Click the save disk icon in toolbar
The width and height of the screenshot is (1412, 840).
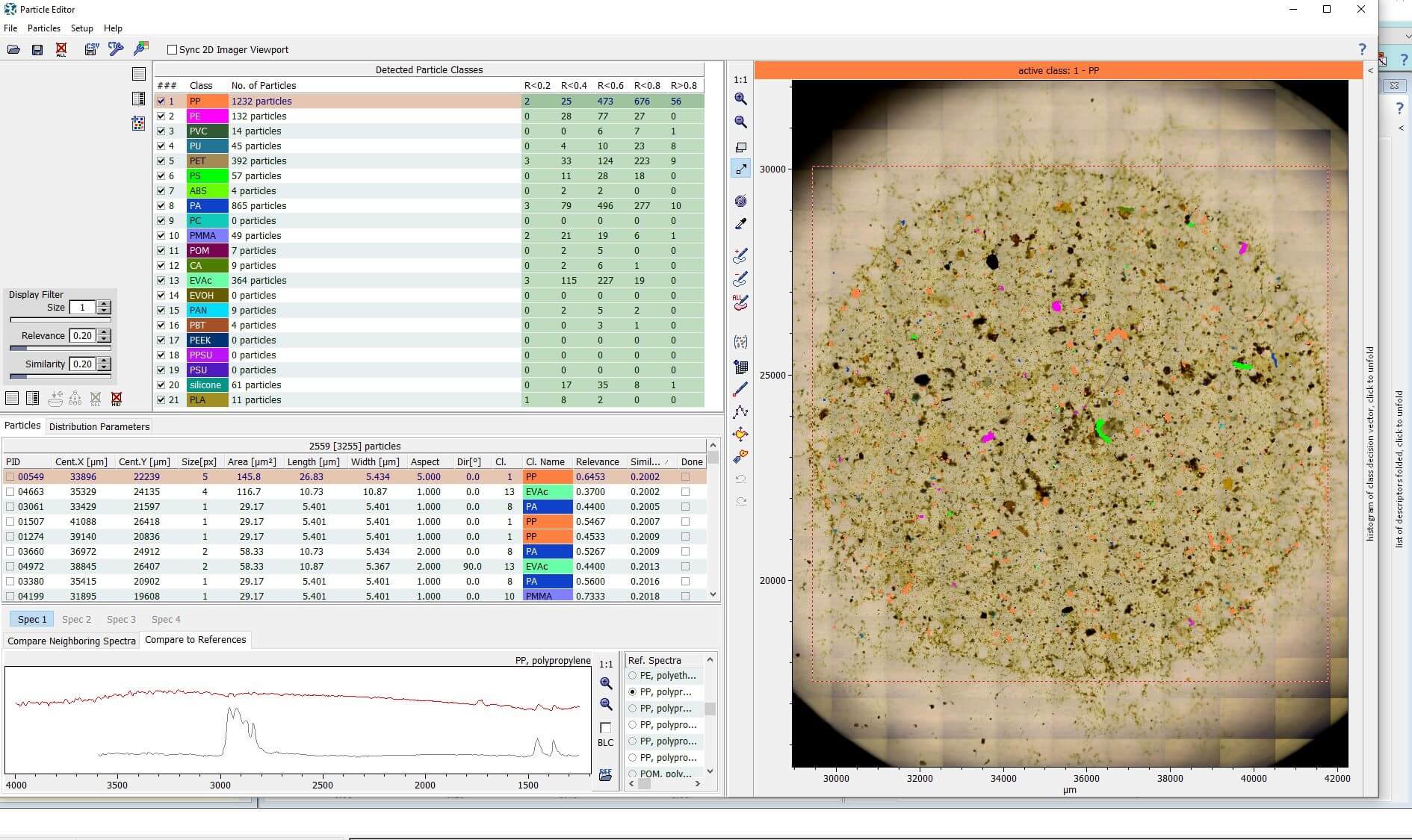pos(37,49)
